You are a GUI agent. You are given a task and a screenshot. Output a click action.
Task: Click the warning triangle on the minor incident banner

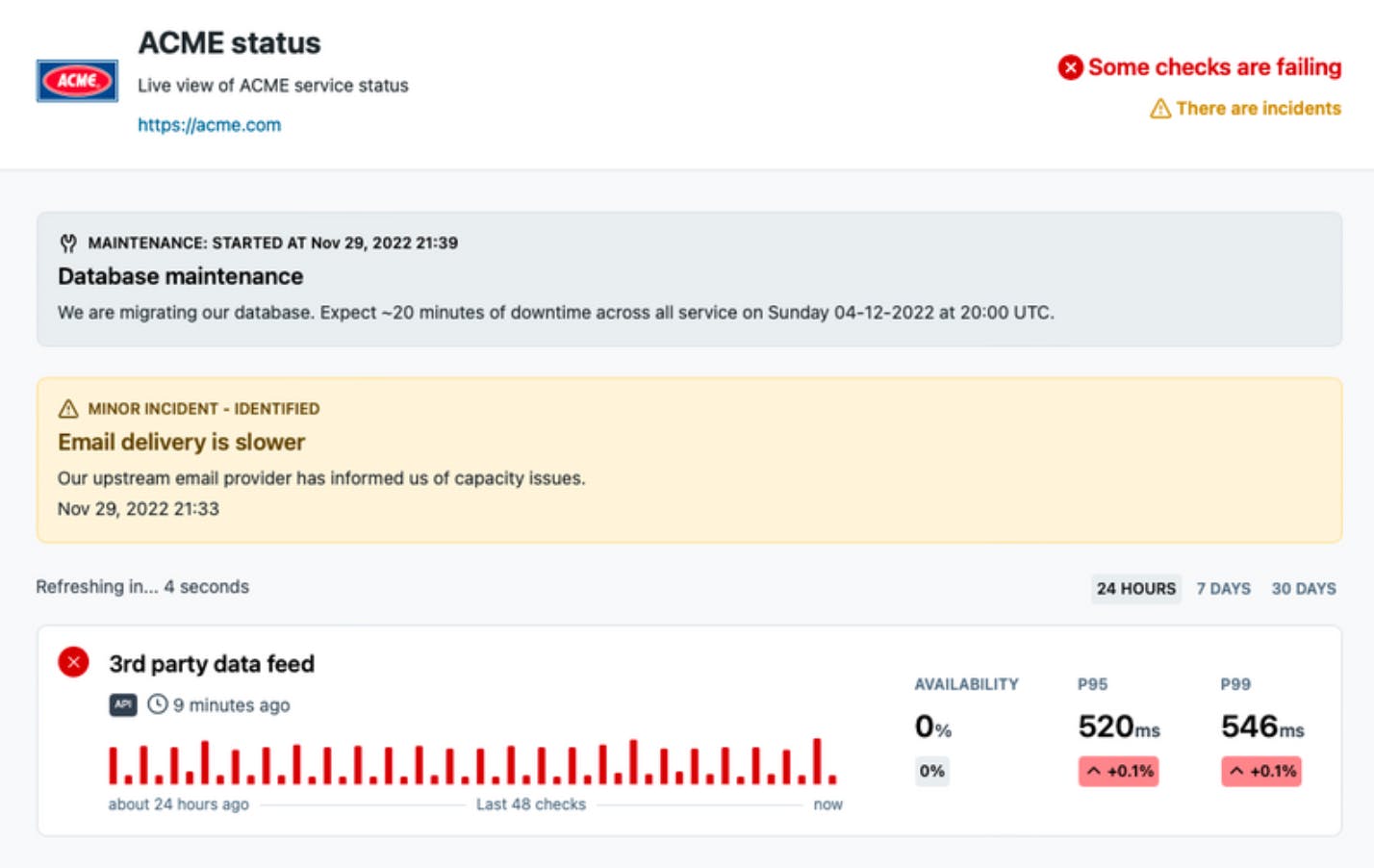click(x=67, y=408)
